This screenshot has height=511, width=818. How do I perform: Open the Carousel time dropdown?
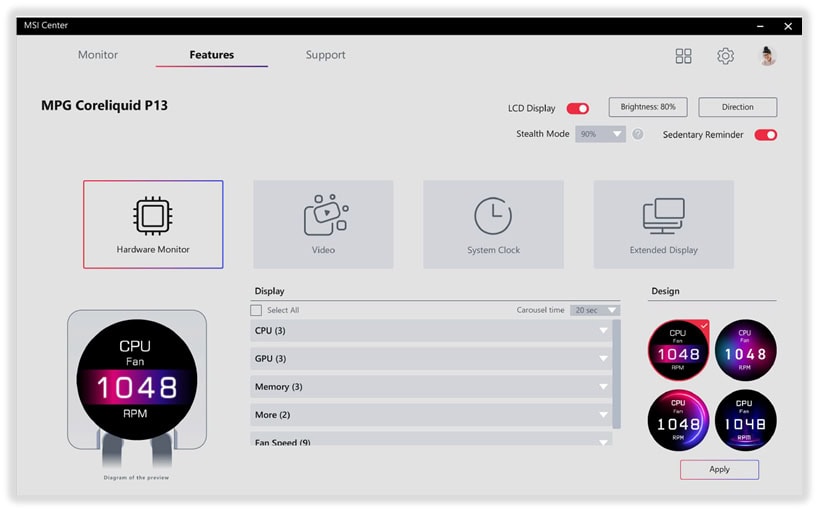[595, 310]
